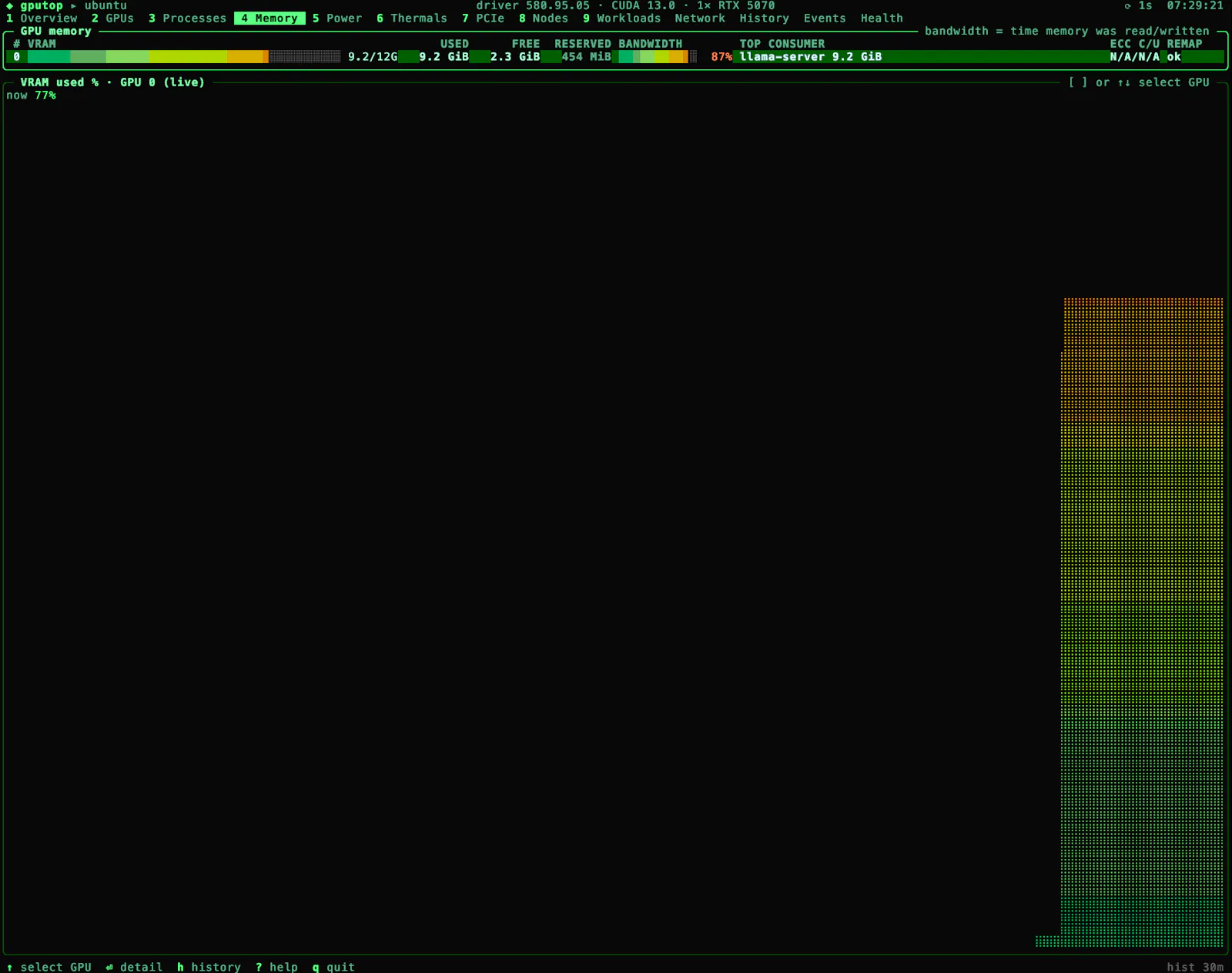Image resolution: width=1232 pixels, height=973 pixels.
Task: Click the memory bandwidth bar for GPU 0
Action: [x=658, y=56]
